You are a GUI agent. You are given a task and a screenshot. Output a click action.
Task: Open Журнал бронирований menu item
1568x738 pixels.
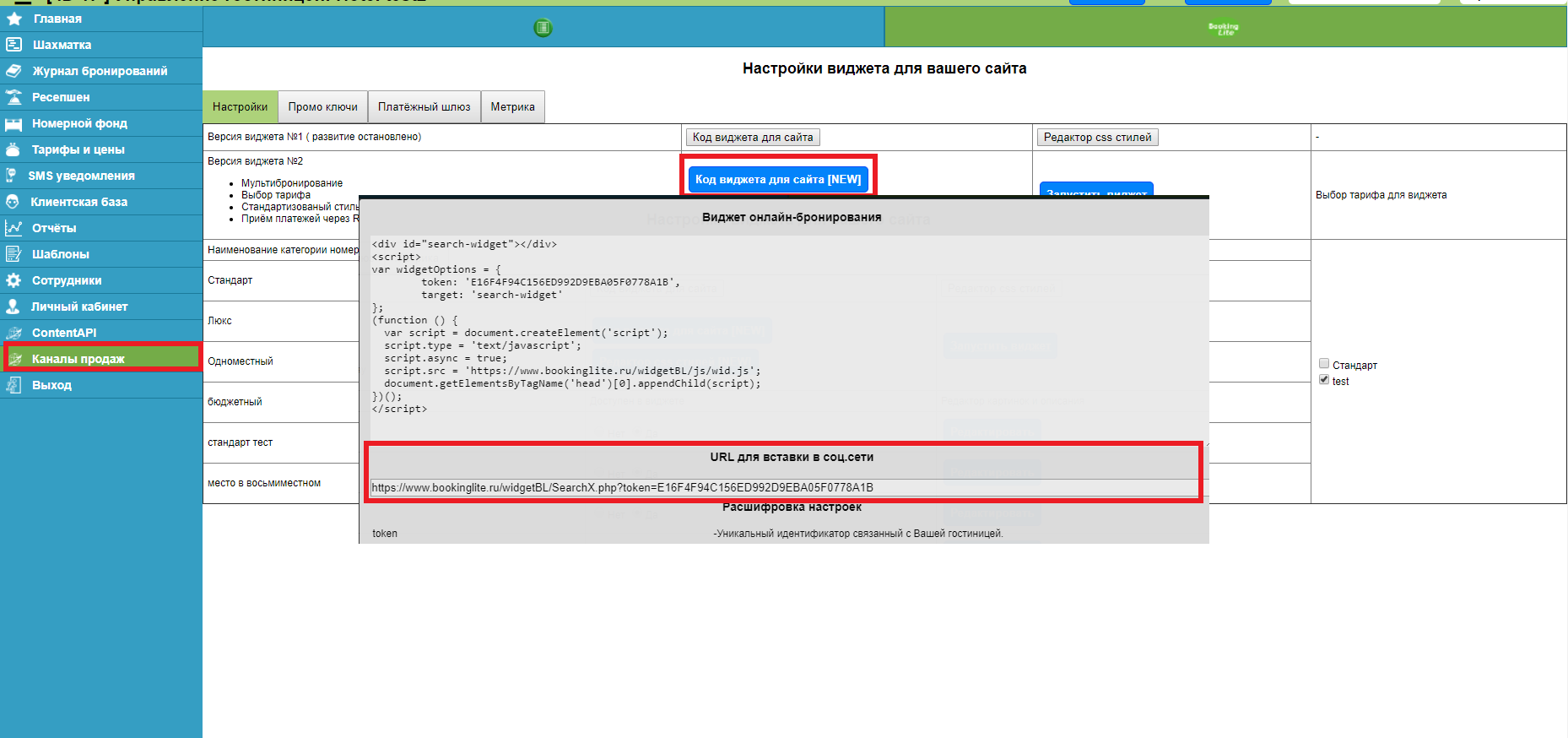click(x=101, y=71)
